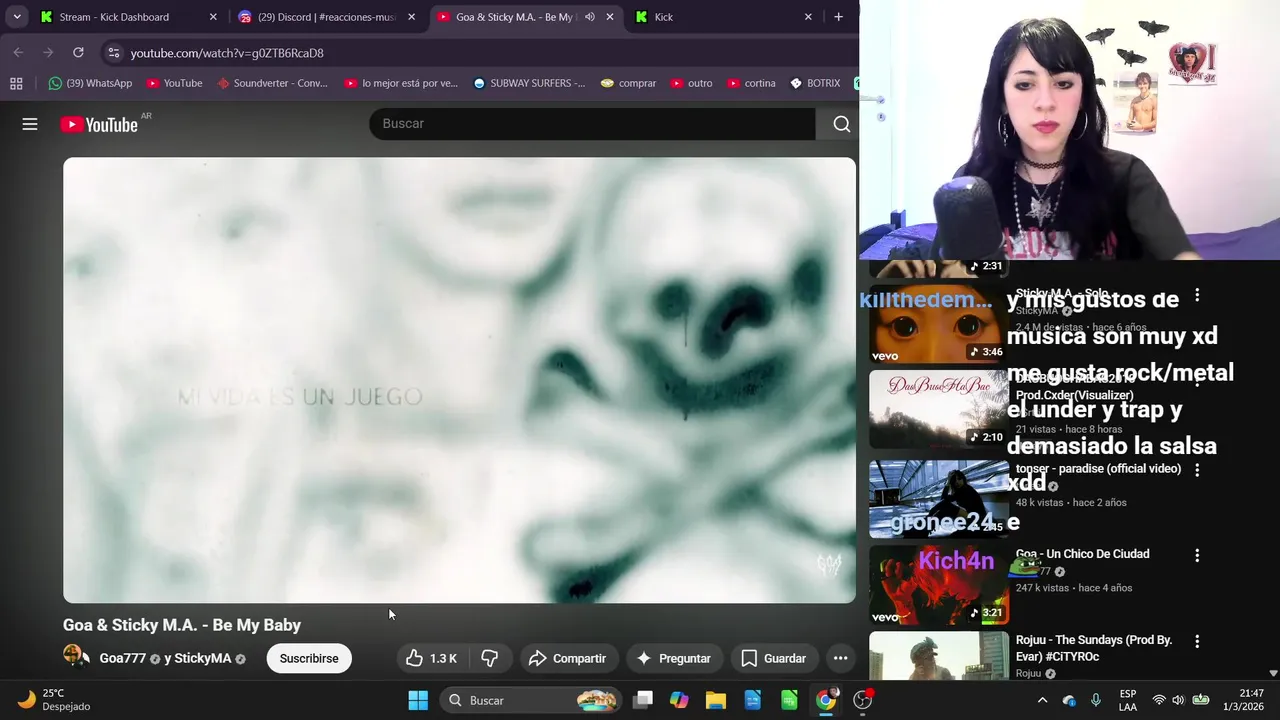
Task: Open the YouTube guide hamburger menu
Action: (x=30, y=124)
